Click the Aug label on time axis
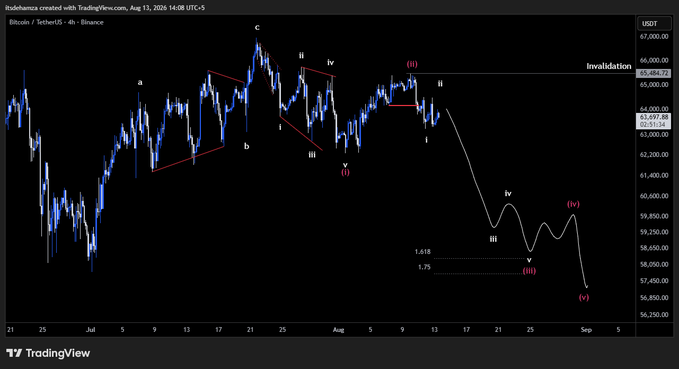 pos(338,330)
